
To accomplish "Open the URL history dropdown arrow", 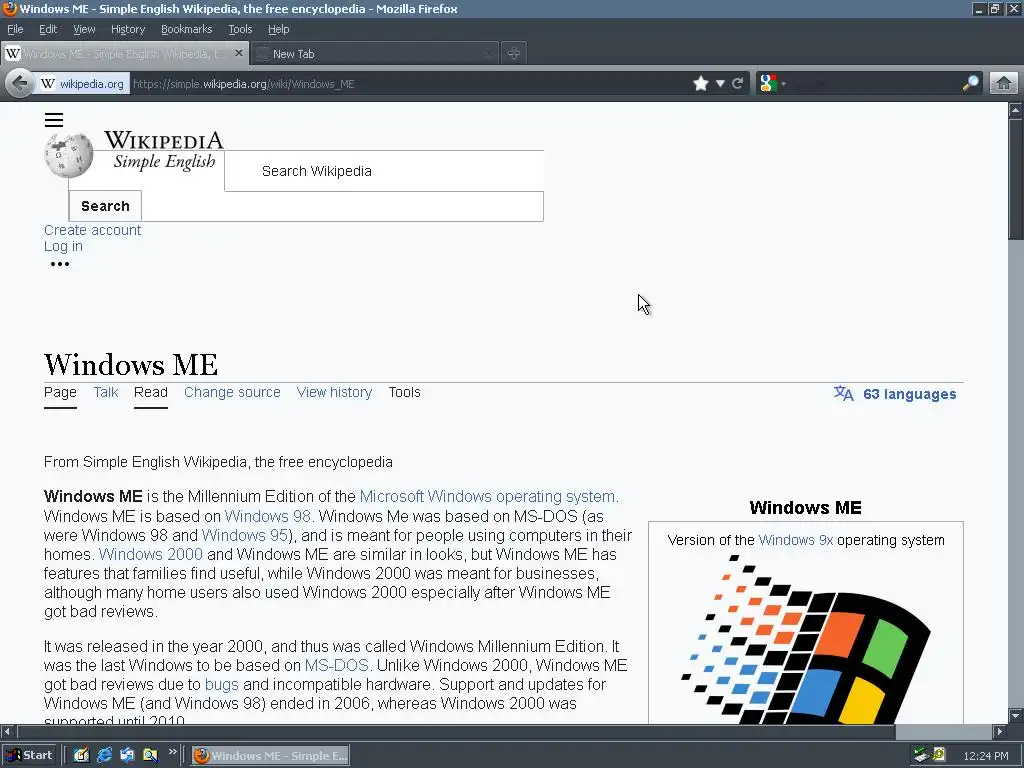I will tap(720, 84).
